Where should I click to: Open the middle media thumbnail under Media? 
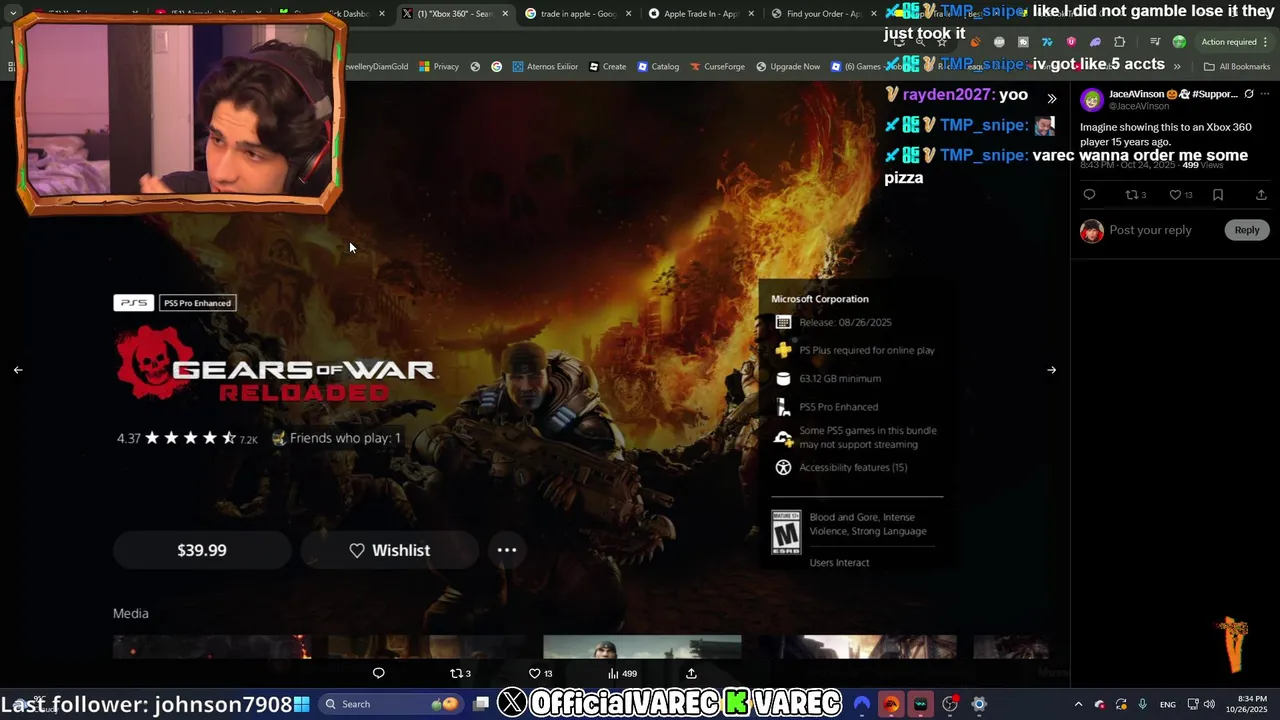pyautogui.click(x=642, y=646)
